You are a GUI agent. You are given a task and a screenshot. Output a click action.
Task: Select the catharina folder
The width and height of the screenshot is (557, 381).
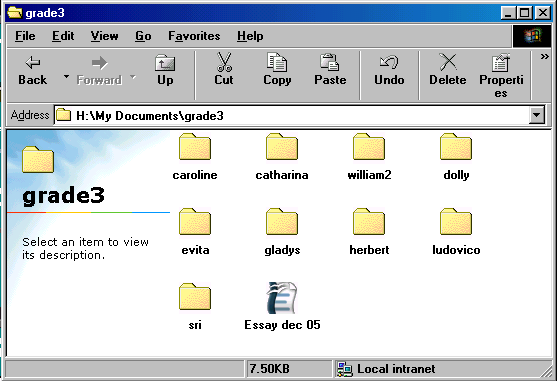coord(282,157)
